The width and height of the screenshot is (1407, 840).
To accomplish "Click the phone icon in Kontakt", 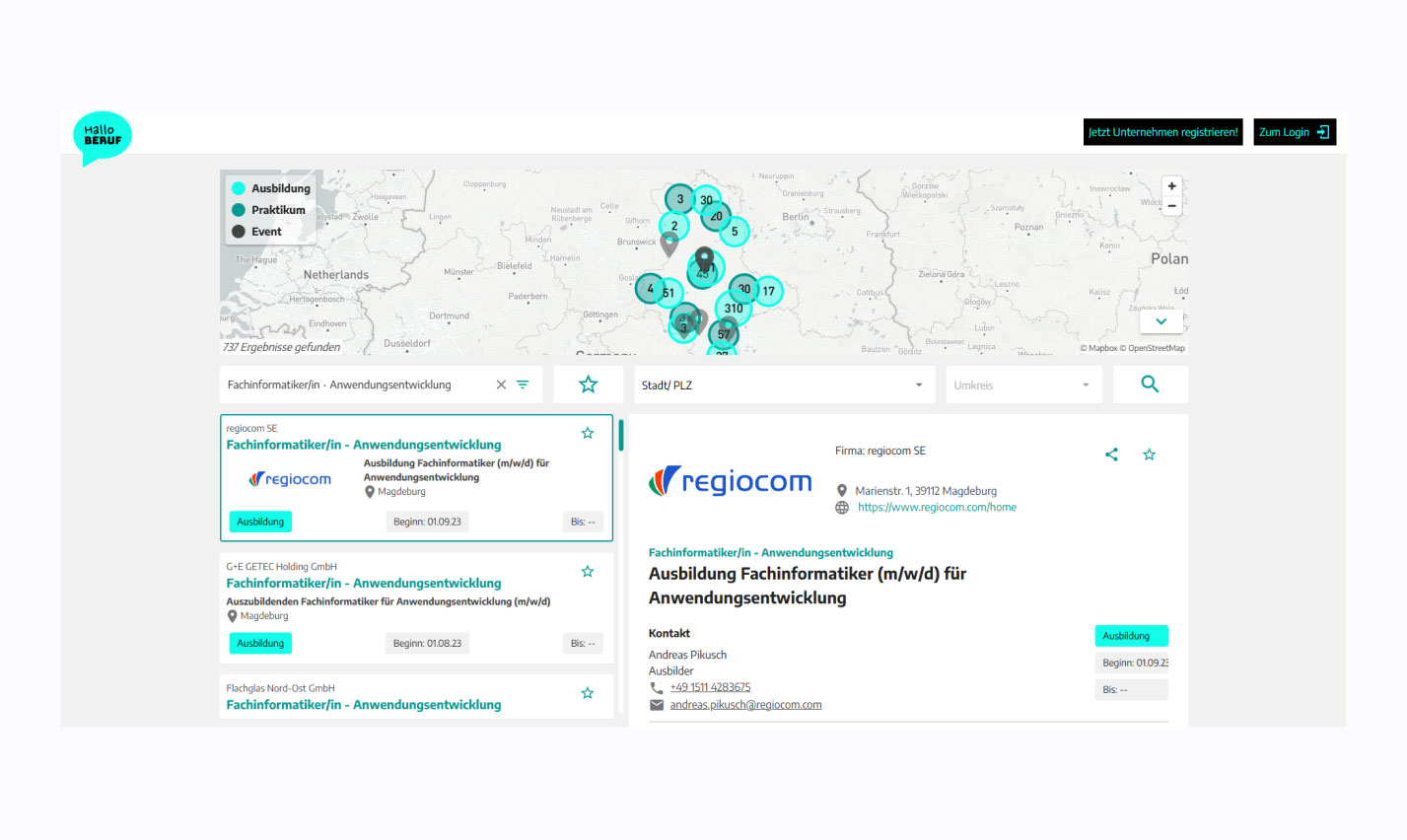I will coord(657,687).
